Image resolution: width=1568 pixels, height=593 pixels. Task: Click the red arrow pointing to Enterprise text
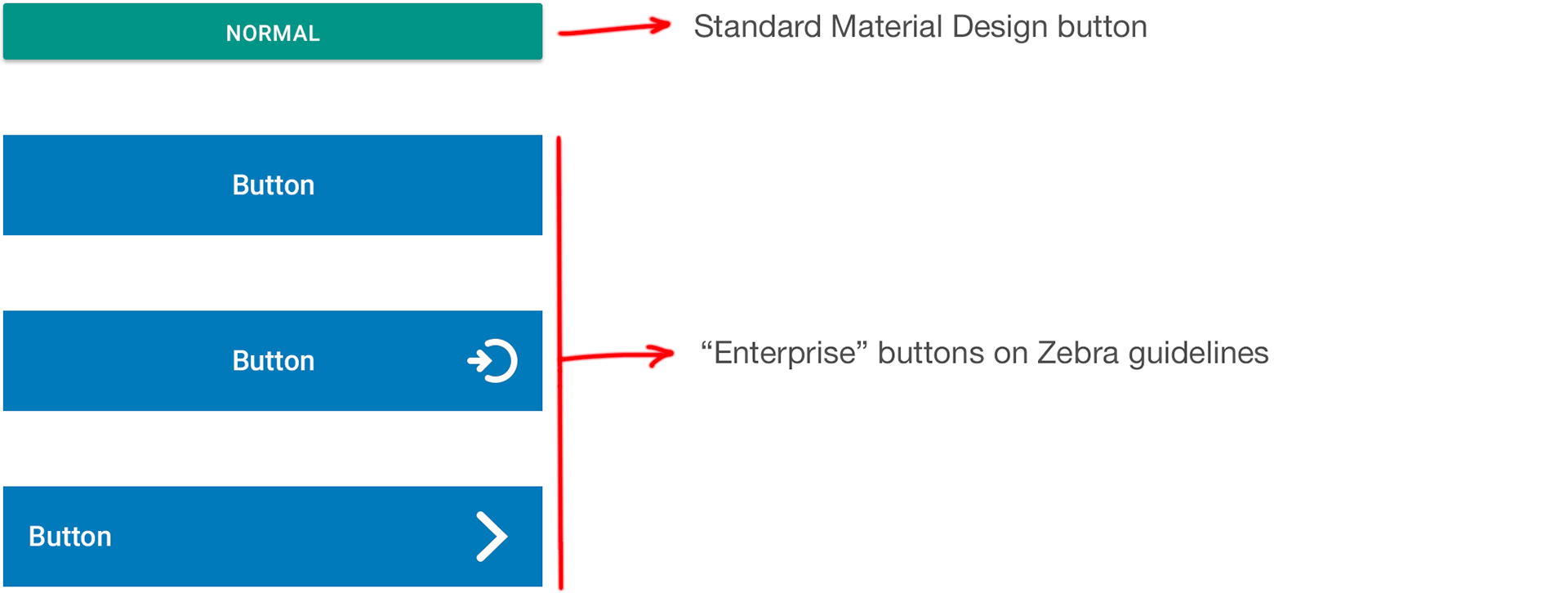618,355
